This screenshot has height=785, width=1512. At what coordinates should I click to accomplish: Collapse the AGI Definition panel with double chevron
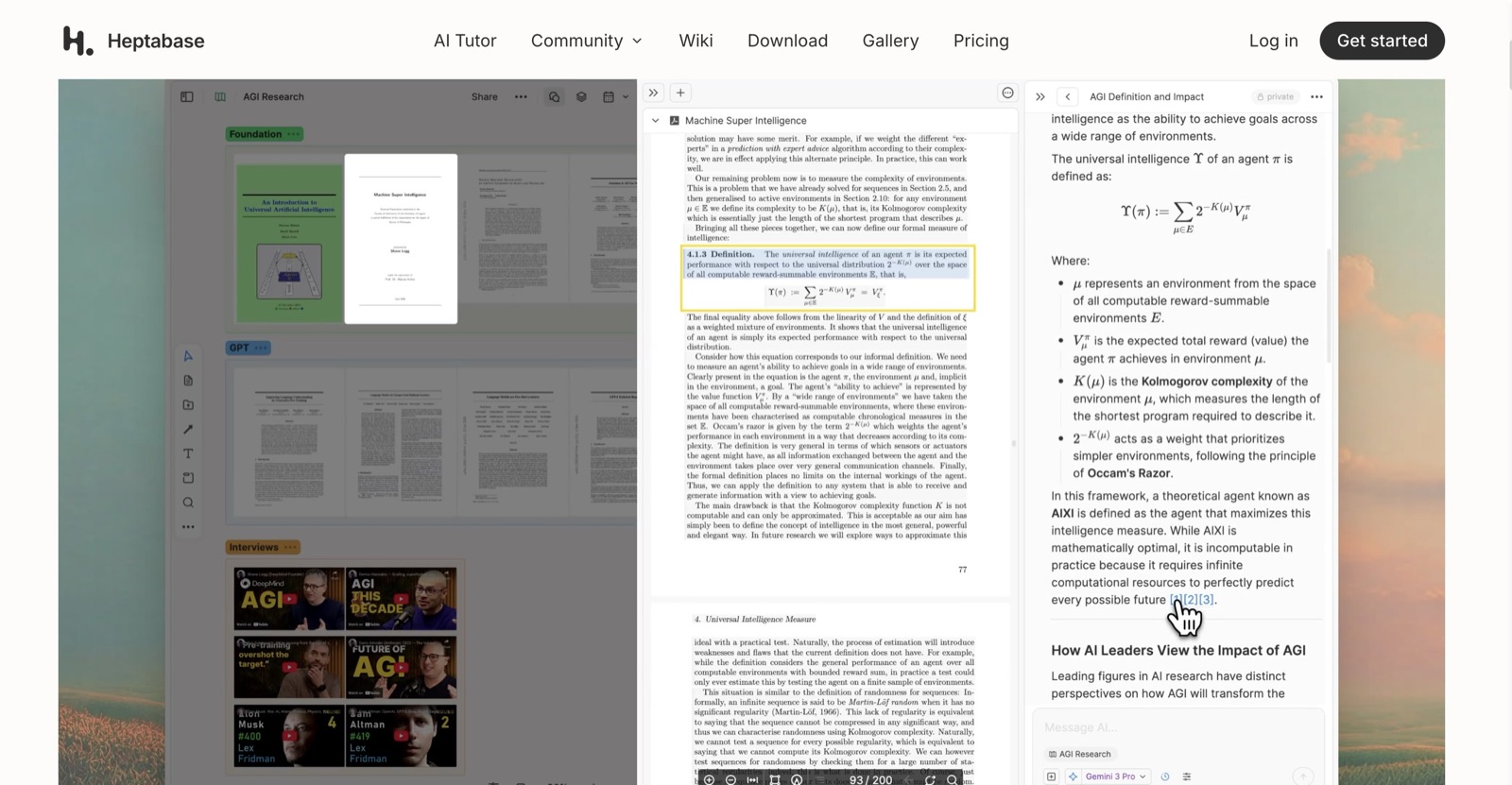click(x=1040, y=96)
